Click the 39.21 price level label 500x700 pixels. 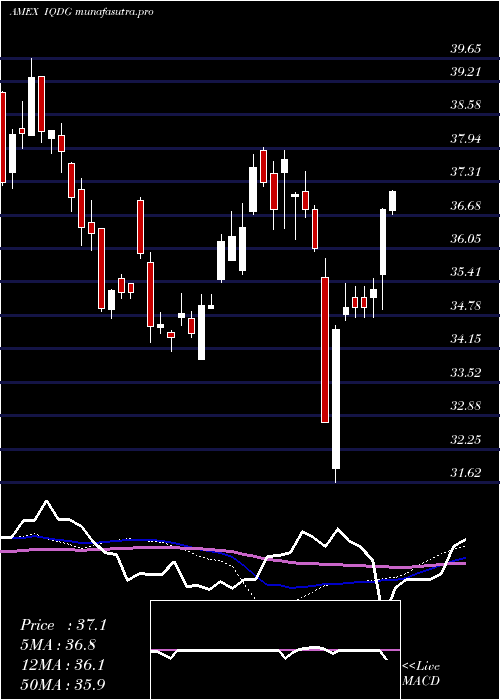coord(466,71)
